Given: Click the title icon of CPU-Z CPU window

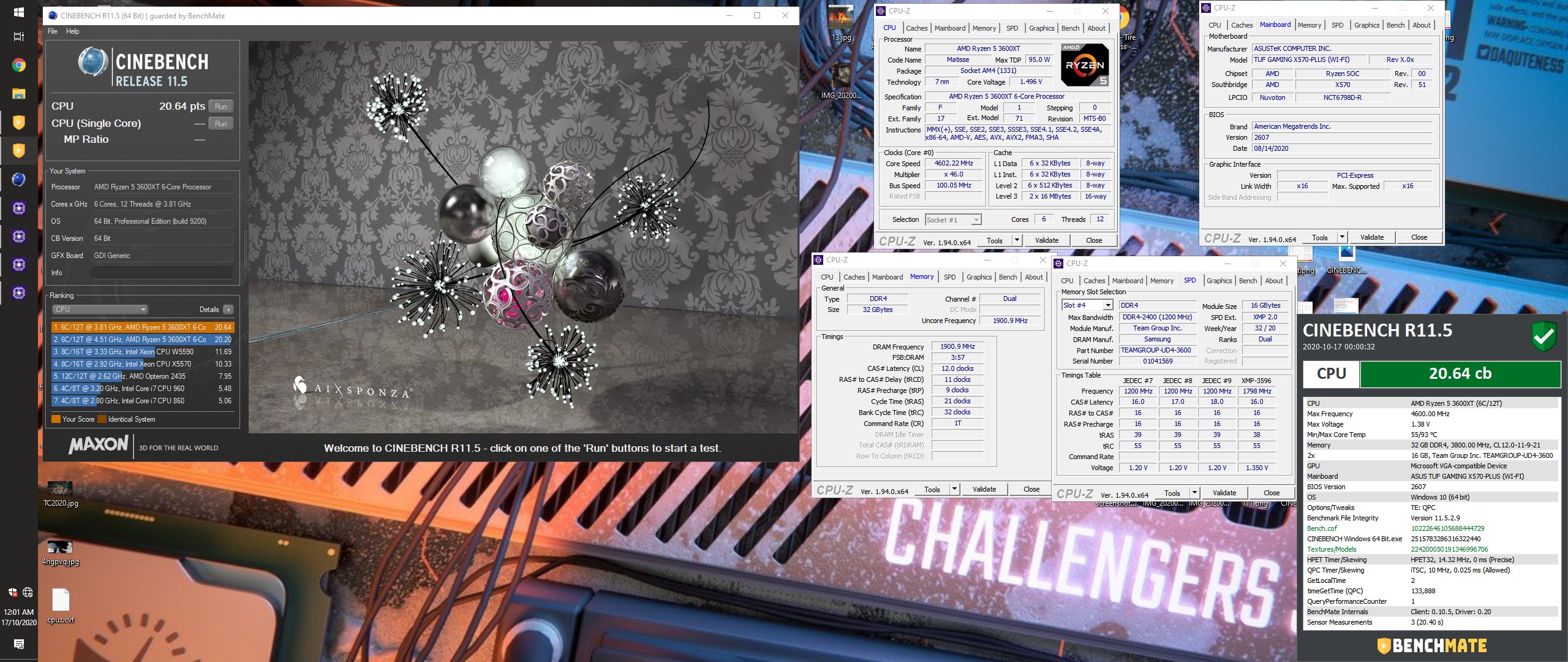Looking at the screenshot, I should point(881,10).
